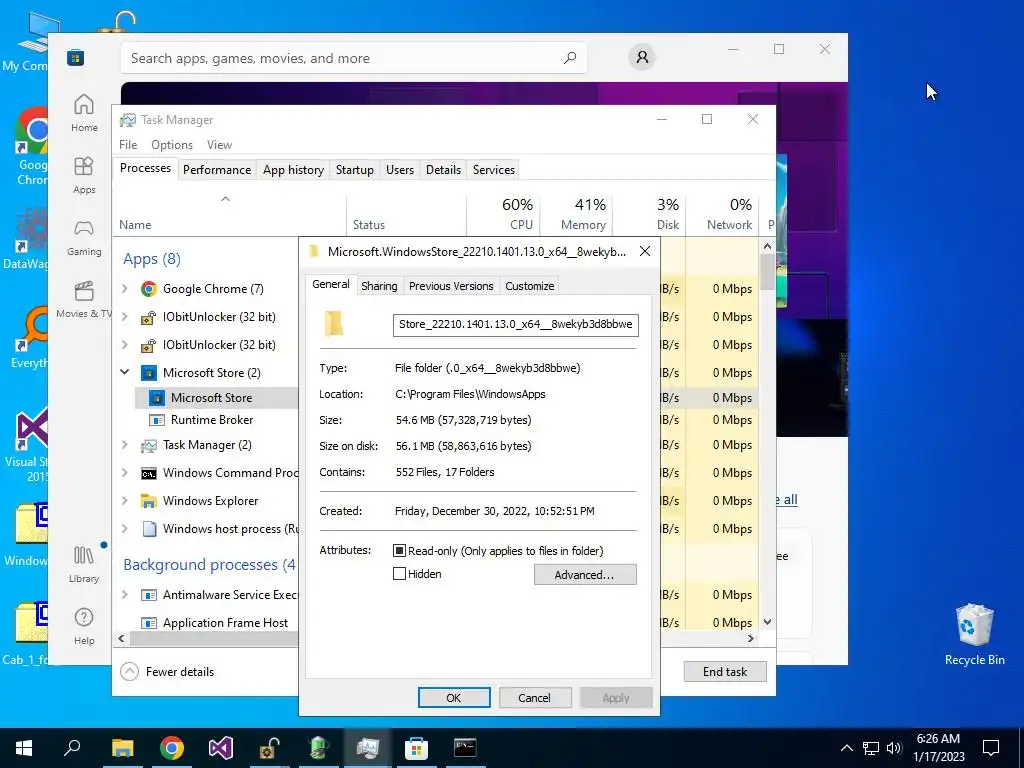Open Microsoft Store from taskbar

click(x=416, y=748)
